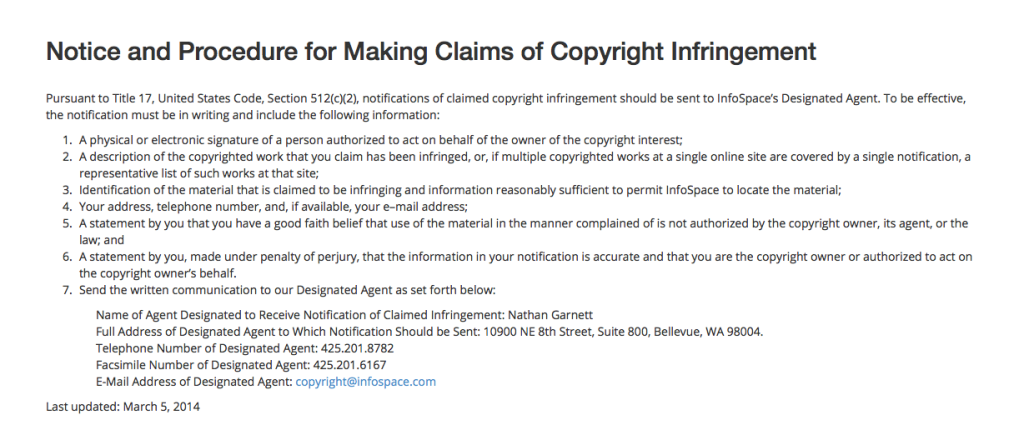Click the text "representative list of such works"
The height and width of the screenshot is (435, 1024).
click(x=161, y=173)
